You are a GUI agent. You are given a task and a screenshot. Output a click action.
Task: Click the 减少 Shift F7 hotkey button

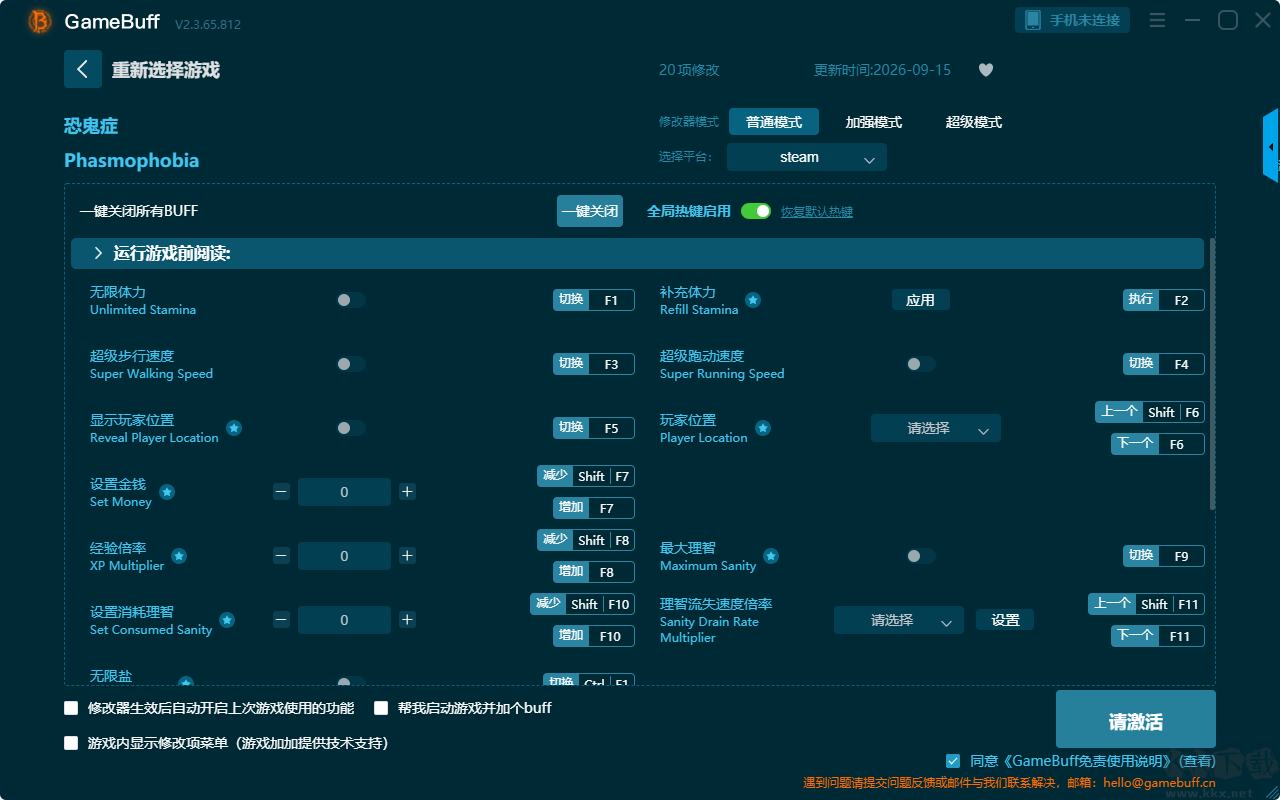pyautogui.click(x=586, y=476)
